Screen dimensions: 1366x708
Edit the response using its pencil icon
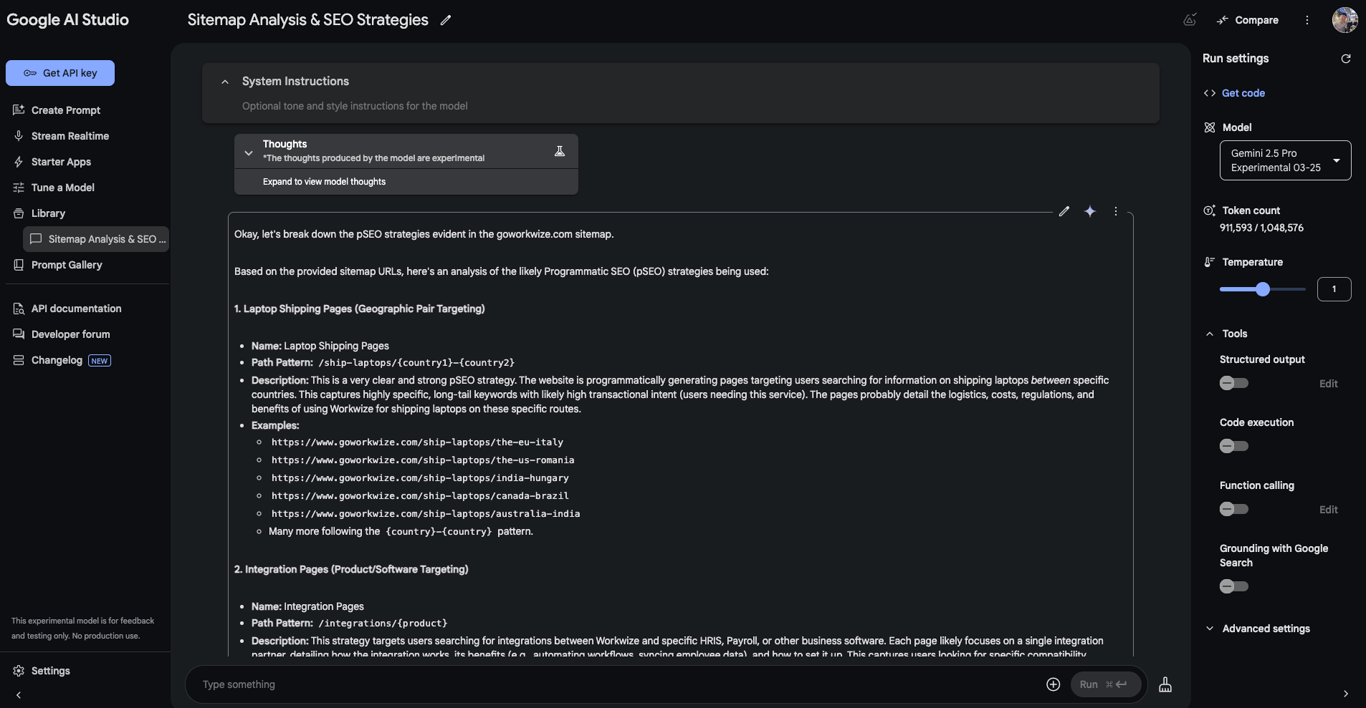[1064, 211]
